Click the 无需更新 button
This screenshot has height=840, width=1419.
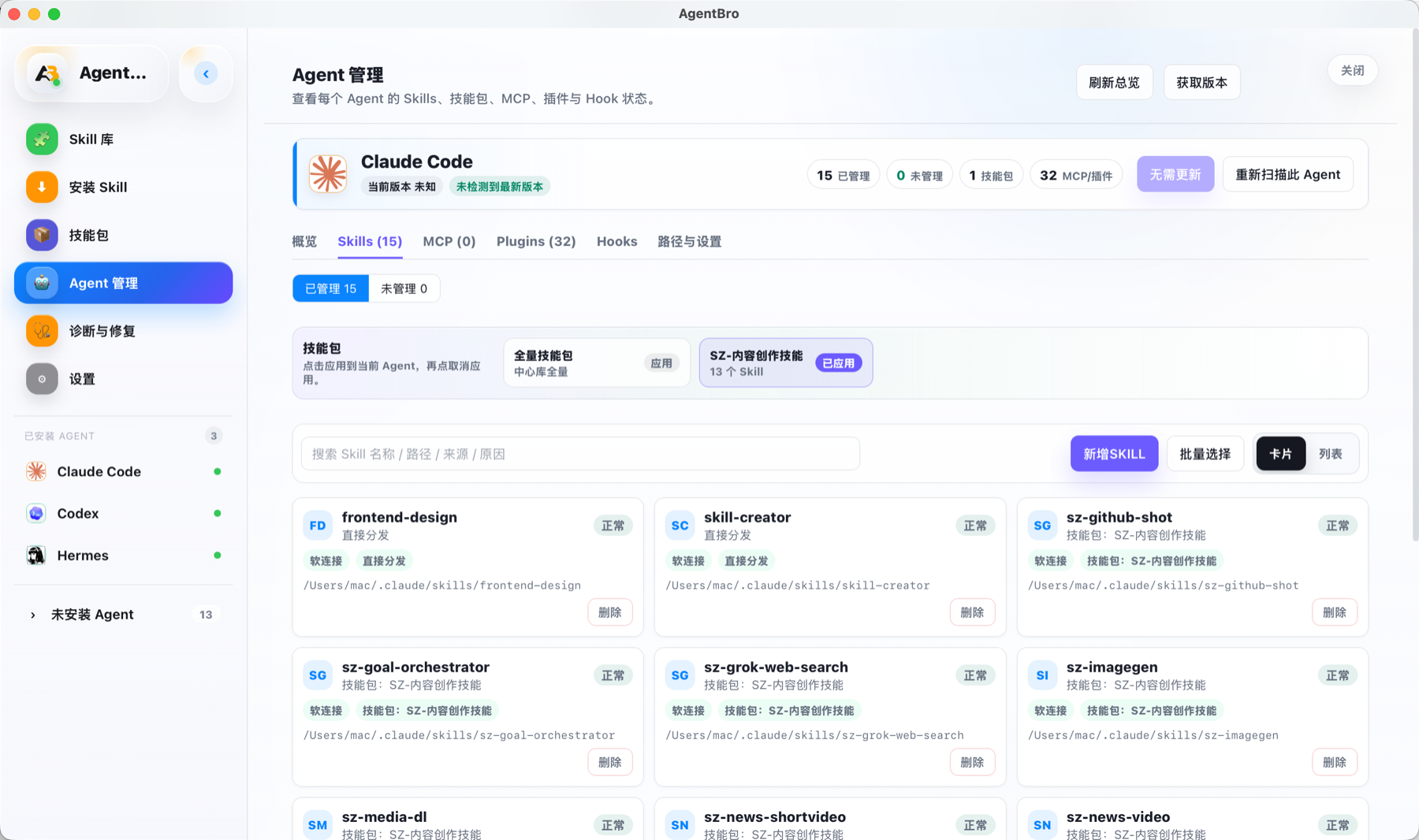click(1175, 174)
